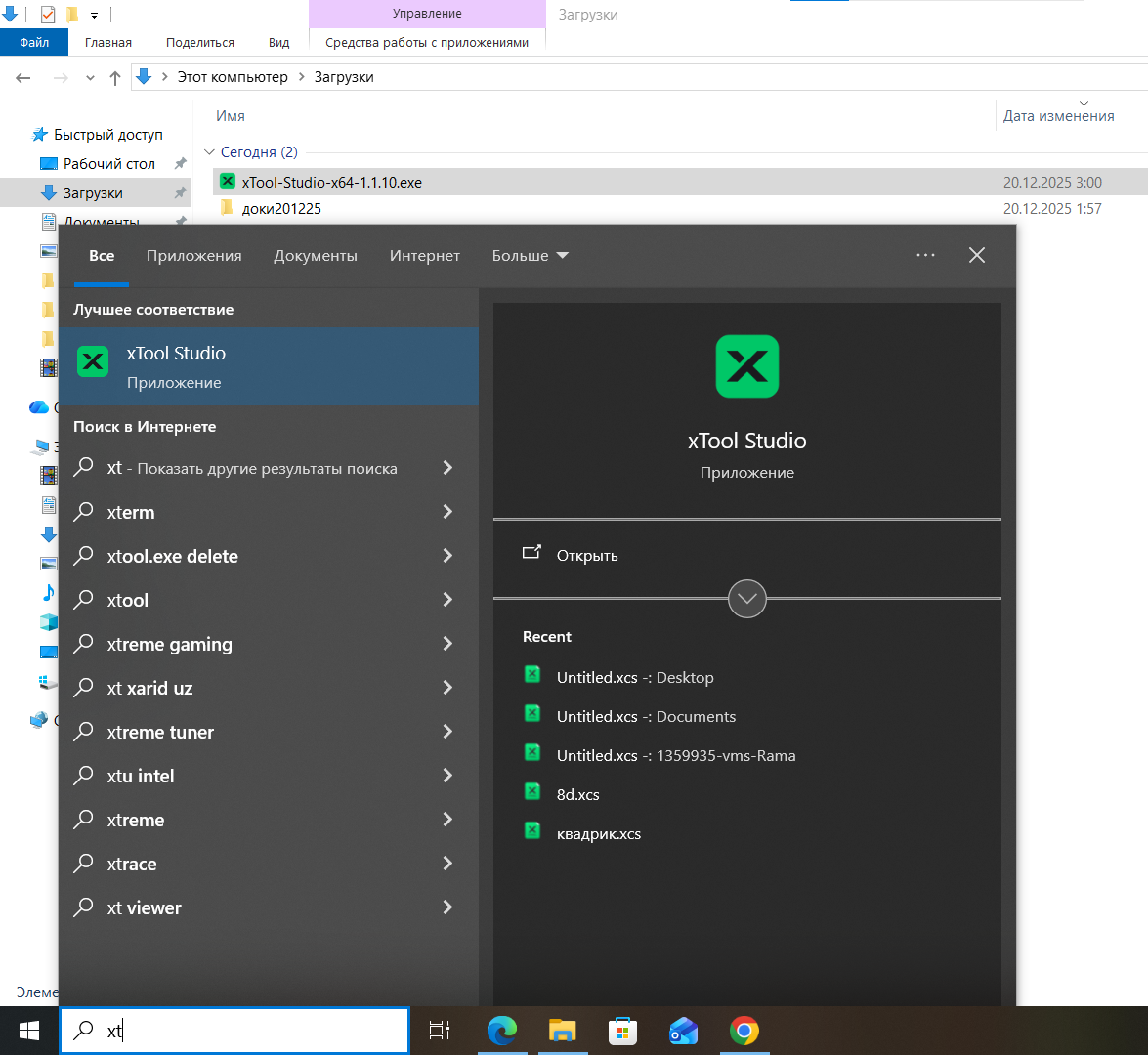Sort by Имя column header
Image resolution: width=1148 pixels, height=1055 pixels.
pos(230,115)
